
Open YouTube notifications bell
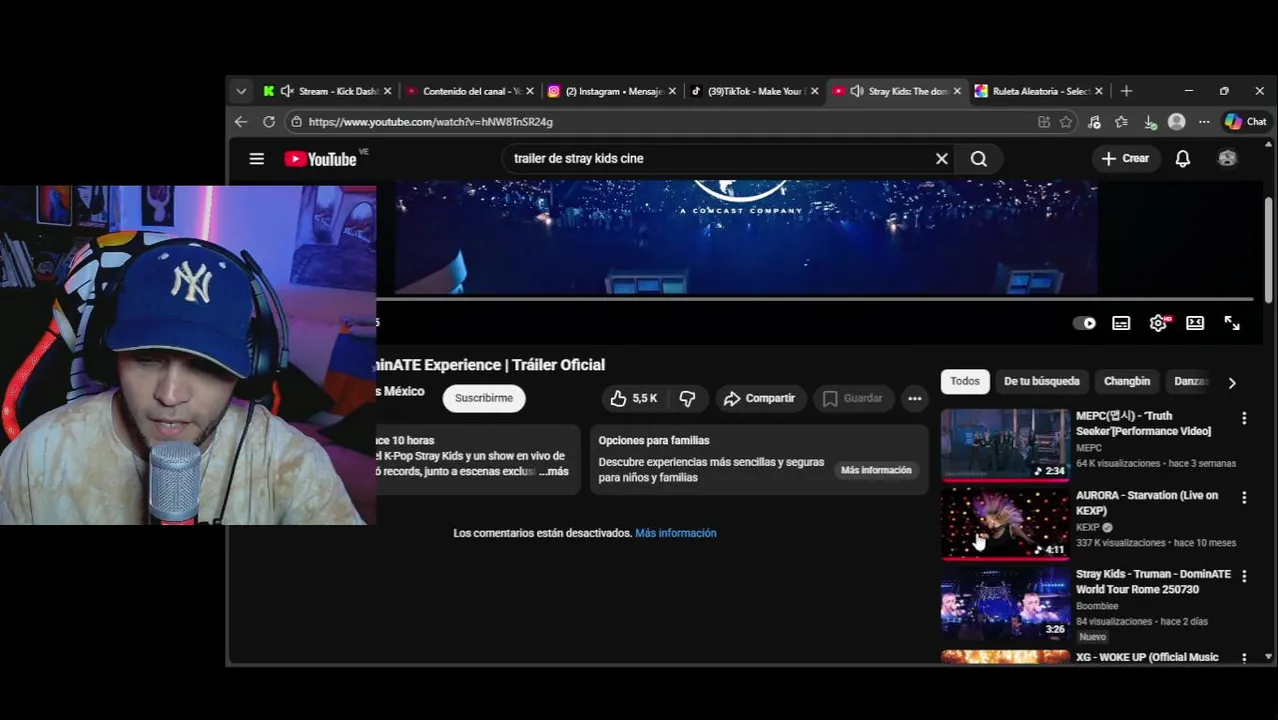(1183, 159)
